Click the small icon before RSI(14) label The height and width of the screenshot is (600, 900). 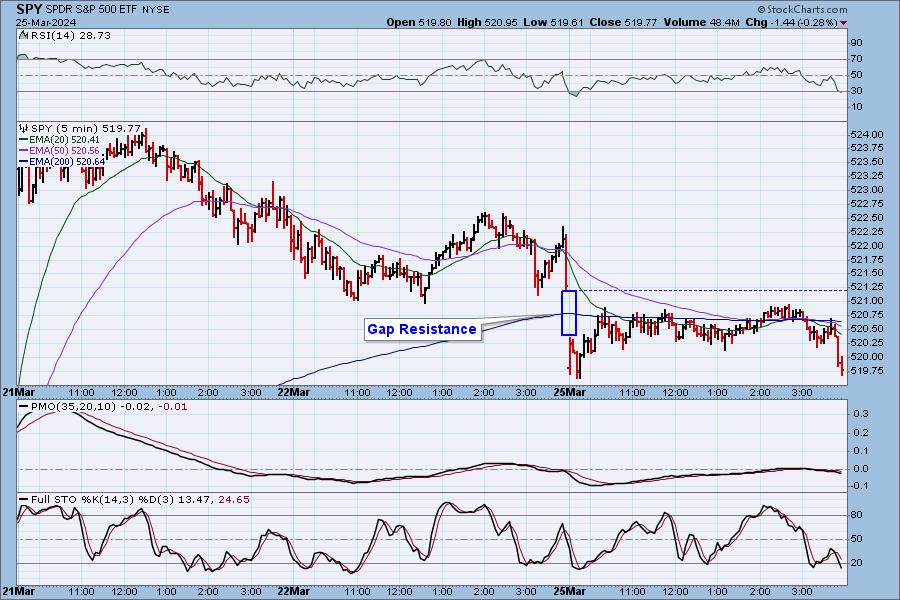click(24, 35)
